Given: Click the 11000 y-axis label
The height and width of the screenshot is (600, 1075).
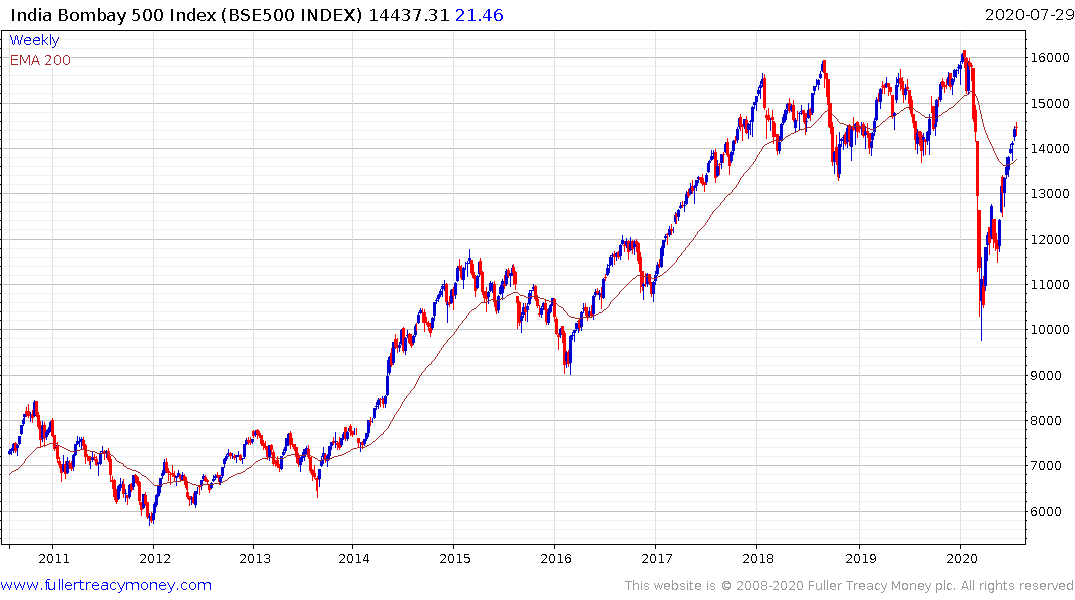Looking at the screenshot, I should 1050,285.
